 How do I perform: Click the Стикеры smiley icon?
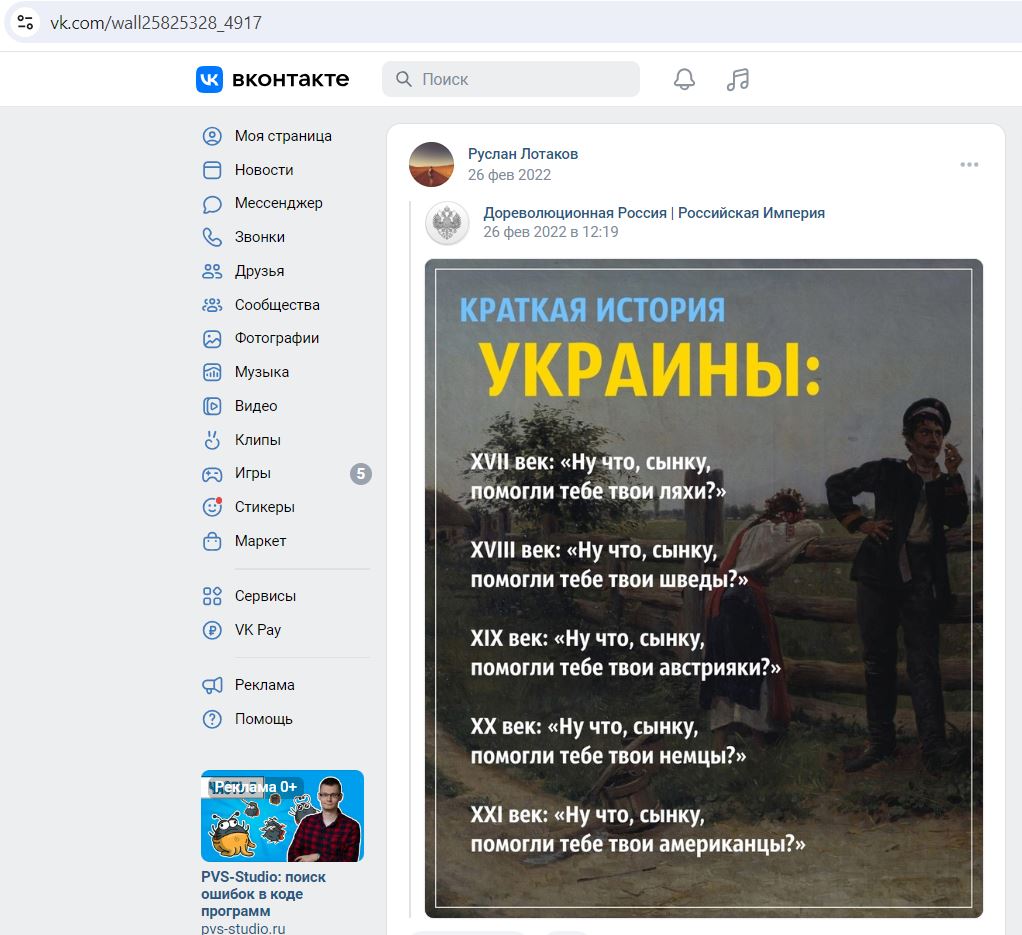point(212,507)
